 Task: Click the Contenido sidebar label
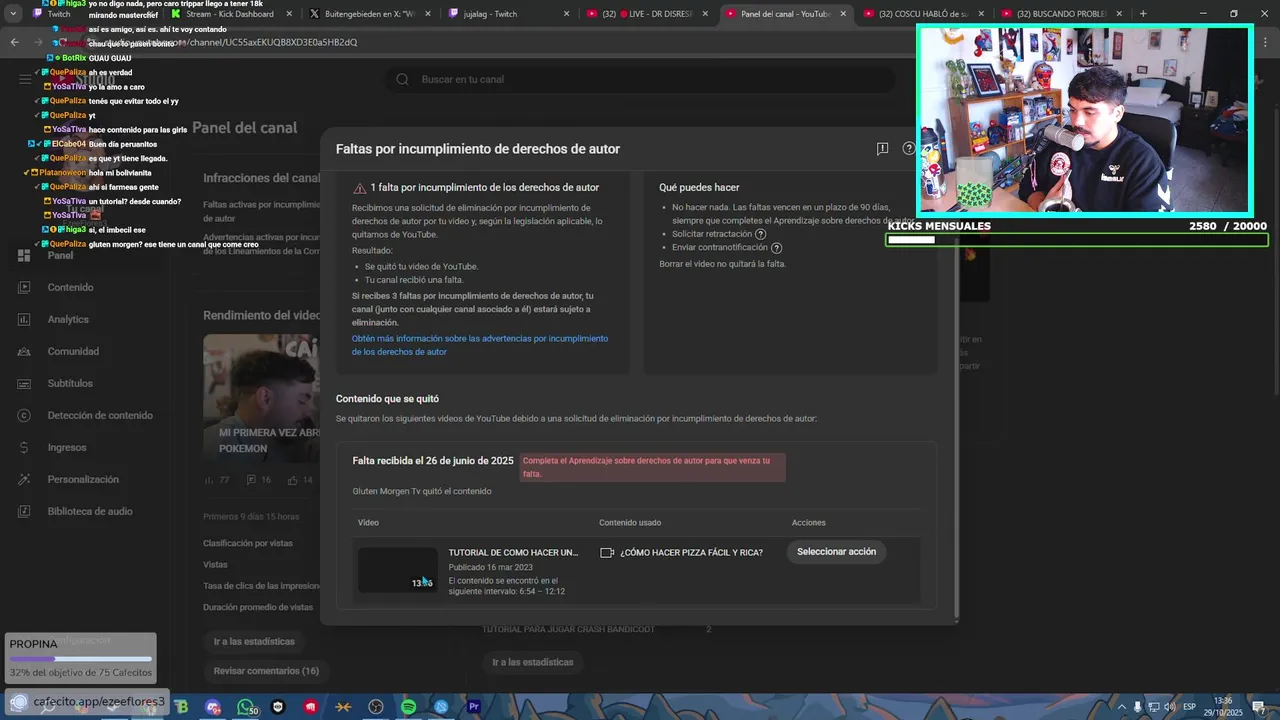(70, 287)
